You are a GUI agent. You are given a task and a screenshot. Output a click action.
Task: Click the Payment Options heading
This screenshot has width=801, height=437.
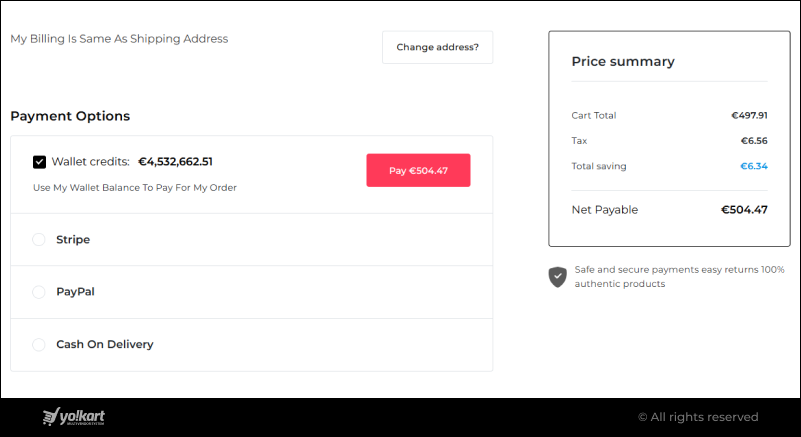pos(70,116)
